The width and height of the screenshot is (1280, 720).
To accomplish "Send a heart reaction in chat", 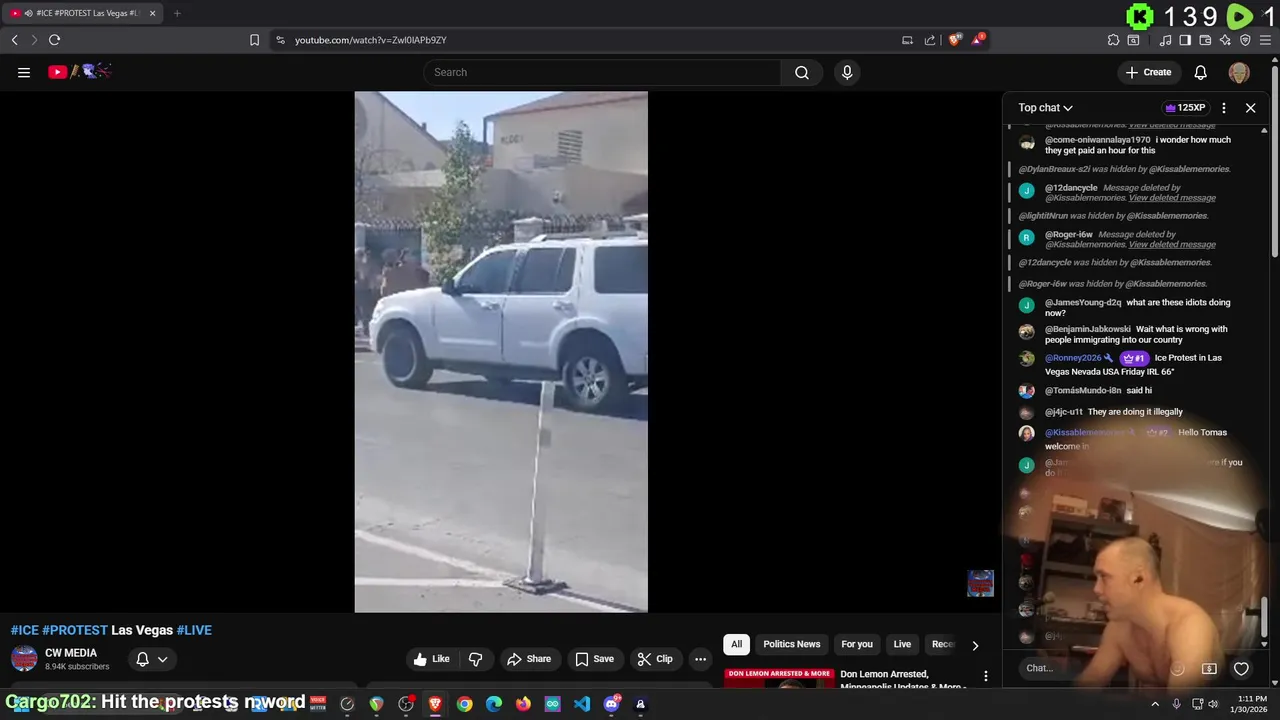I will pyautogui.click(x=1241, y=668).
